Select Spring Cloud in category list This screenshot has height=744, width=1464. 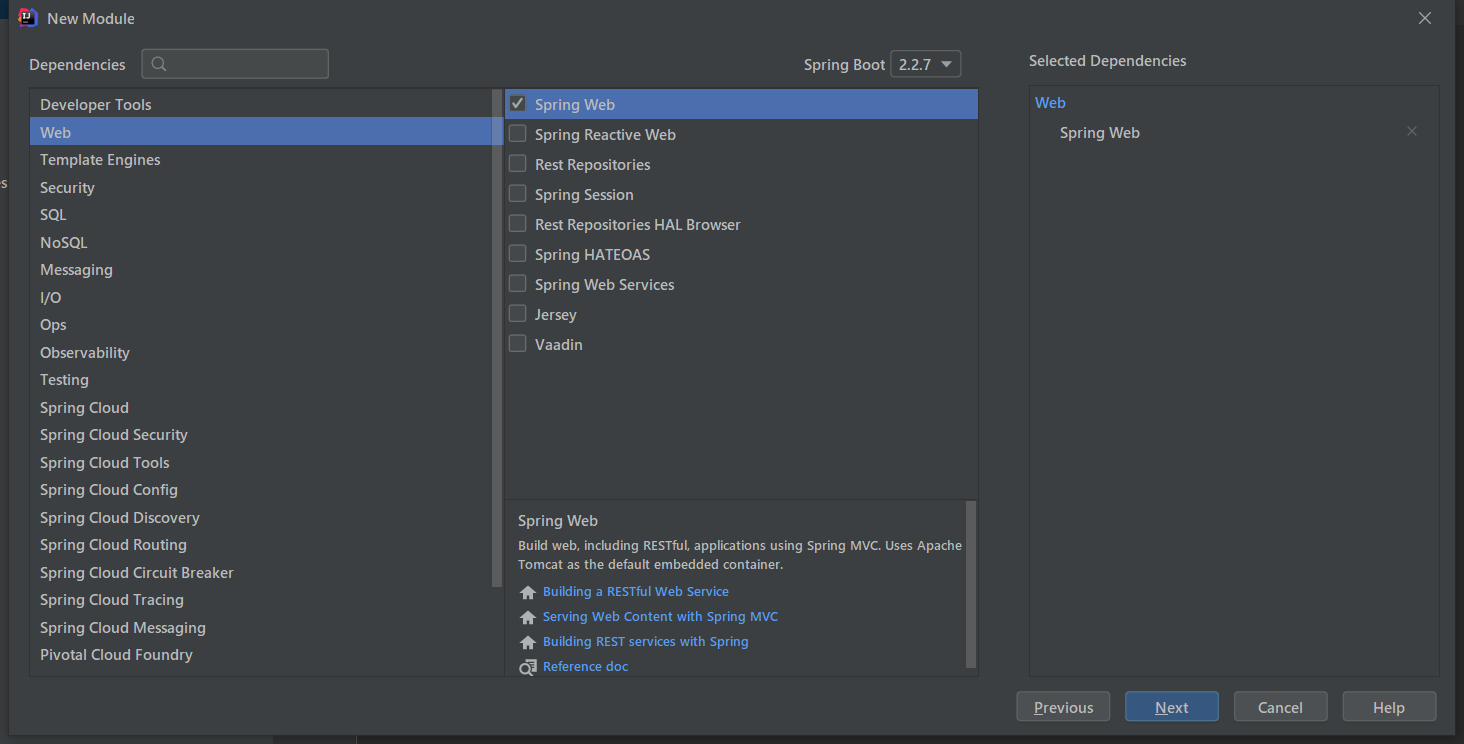(261, 407)
